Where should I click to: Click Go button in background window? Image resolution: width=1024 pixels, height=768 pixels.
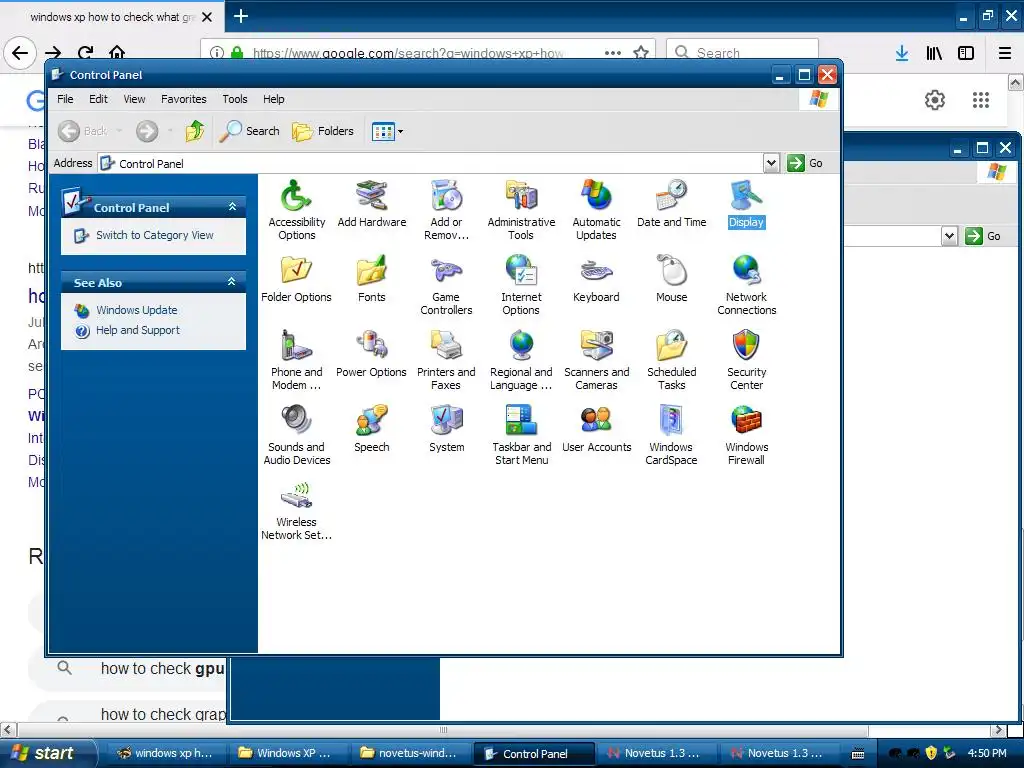(x=983, y=236)
